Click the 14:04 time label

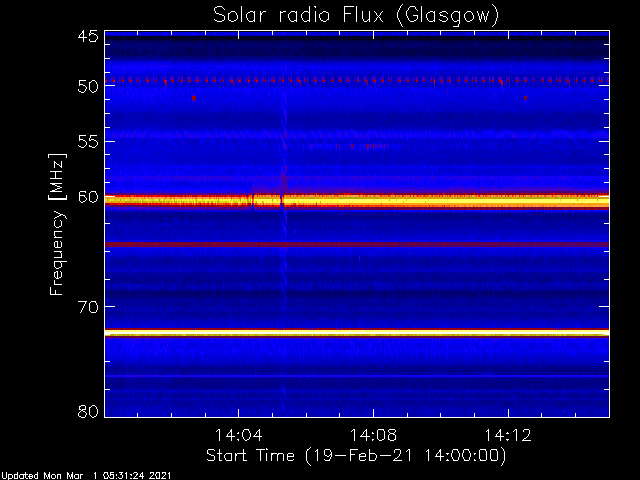tap(238, 435)
